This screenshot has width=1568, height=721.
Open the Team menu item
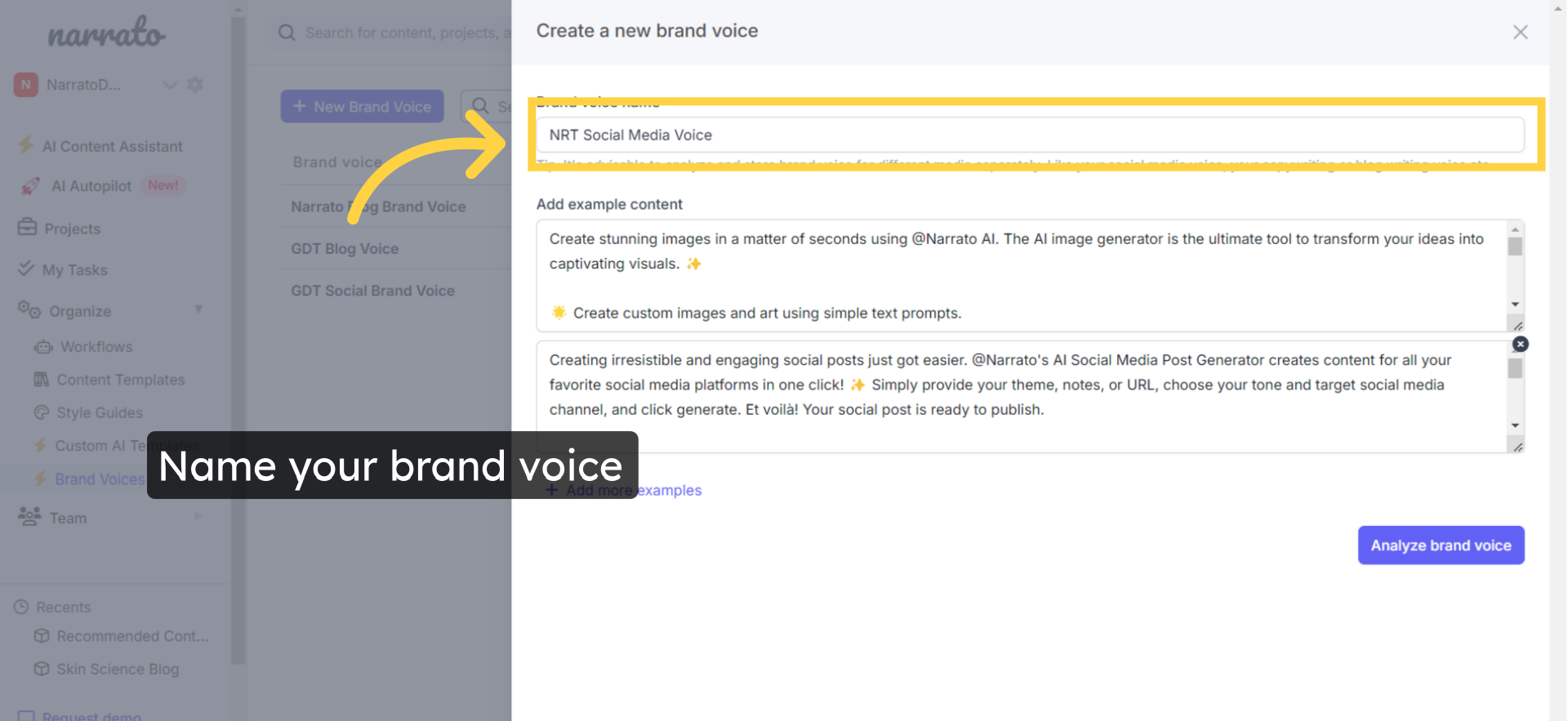point(68,518)
